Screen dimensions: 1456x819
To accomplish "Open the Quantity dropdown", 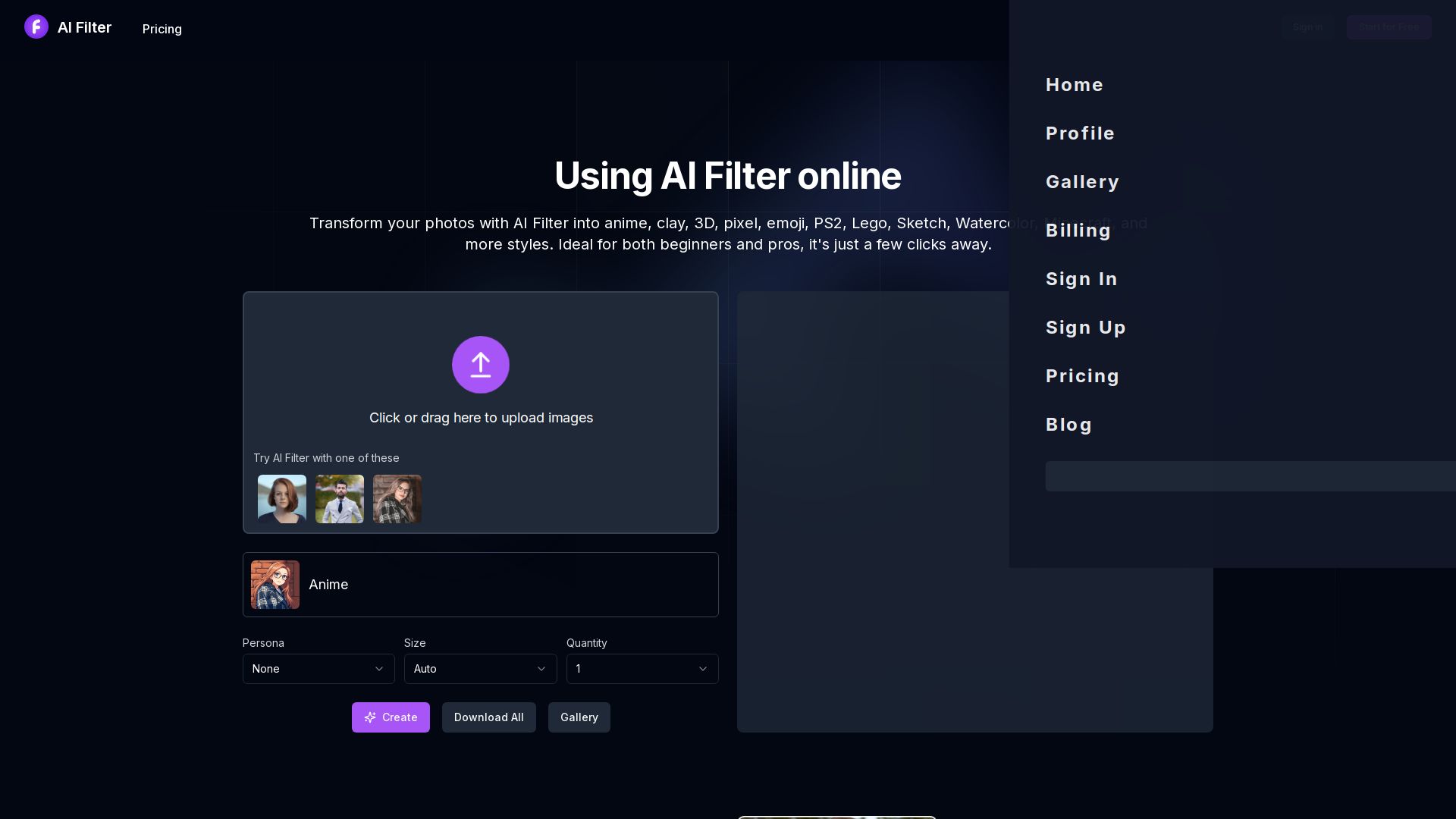I will [642, 669].
